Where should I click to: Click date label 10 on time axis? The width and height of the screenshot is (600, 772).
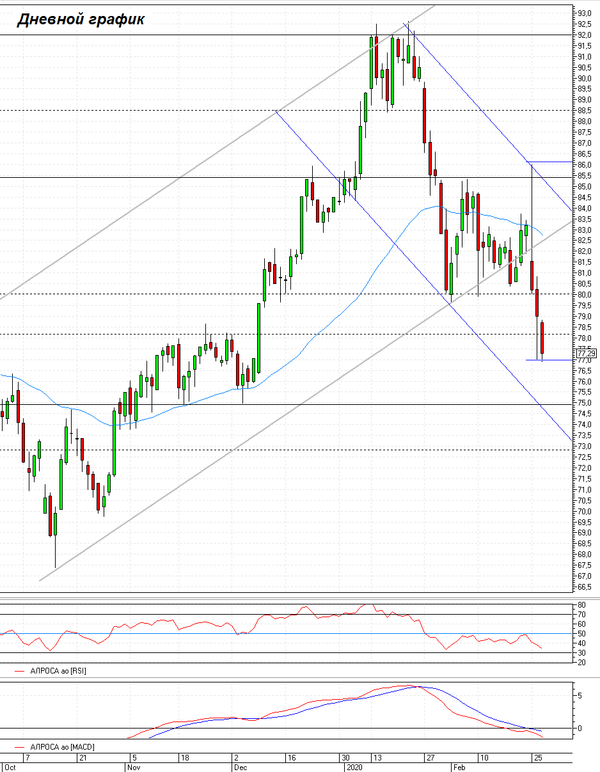pos(484,758)
